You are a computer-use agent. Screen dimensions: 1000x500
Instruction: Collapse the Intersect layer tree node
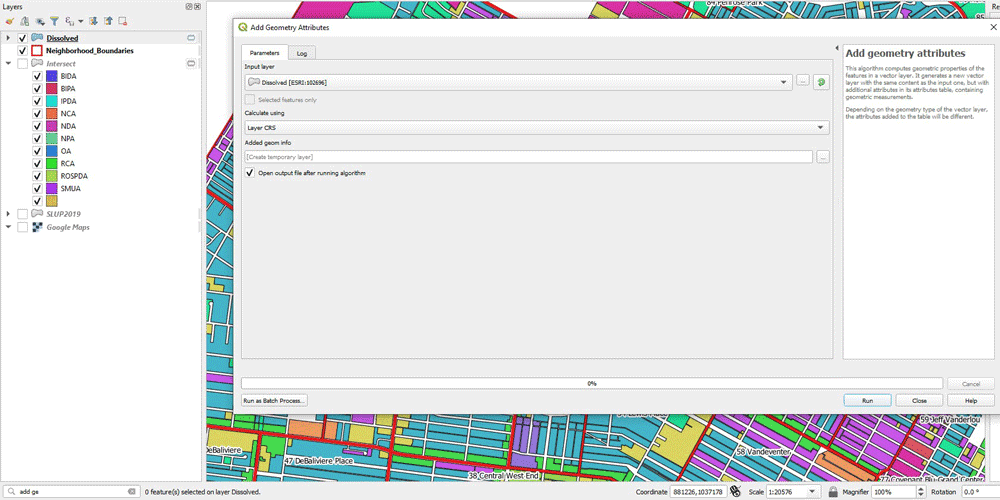[8, 64]
